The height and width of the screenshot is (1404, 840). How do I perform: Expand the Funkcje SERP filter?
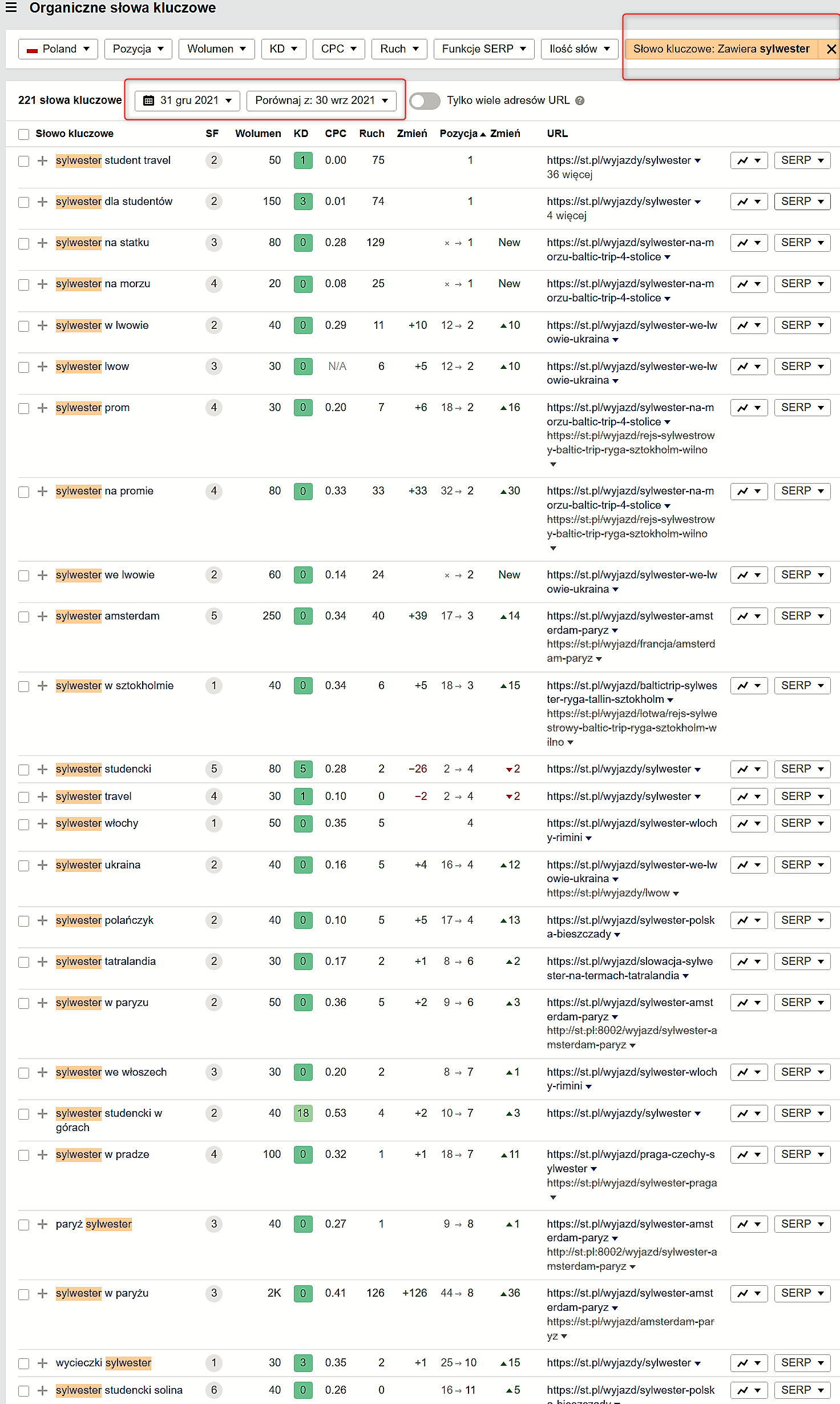(483, 49)
